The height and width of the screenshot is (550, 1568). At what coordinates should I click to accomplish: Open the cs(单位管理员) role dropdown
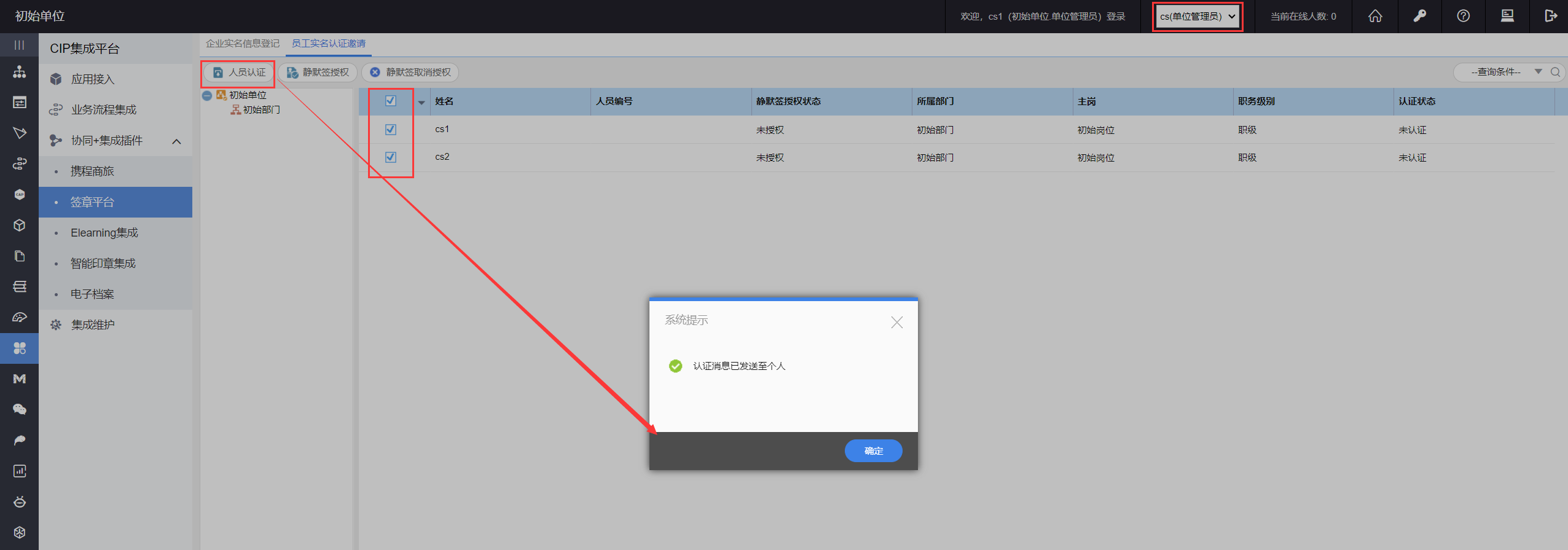(1198, 17)
